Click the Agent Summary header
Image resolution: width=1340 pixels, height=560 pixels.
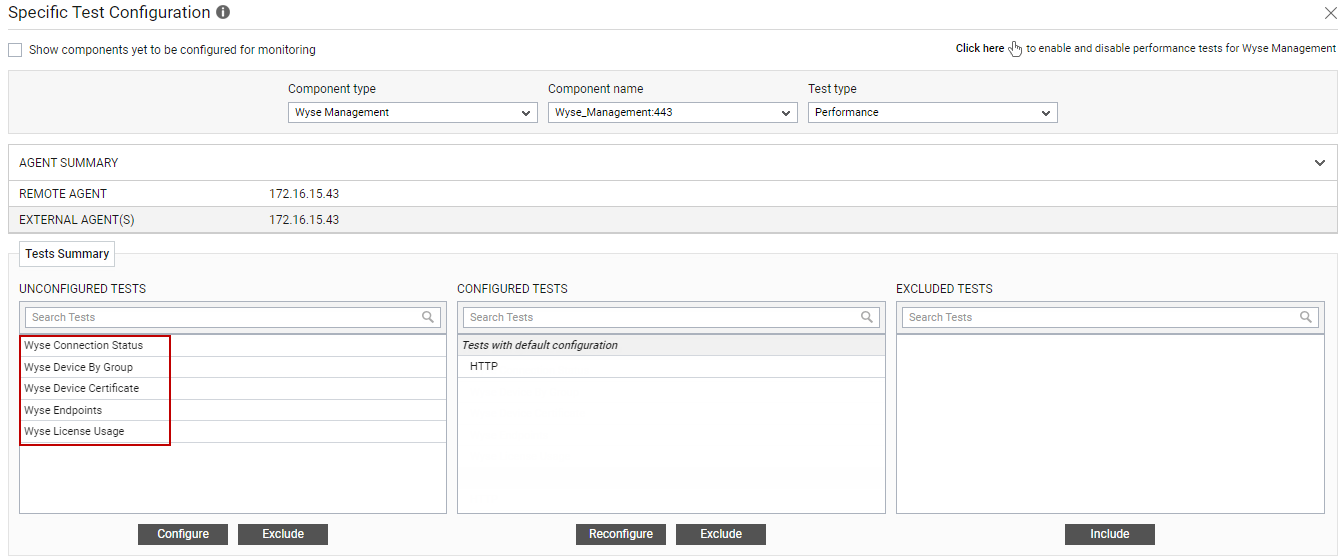tap(671, 163)
